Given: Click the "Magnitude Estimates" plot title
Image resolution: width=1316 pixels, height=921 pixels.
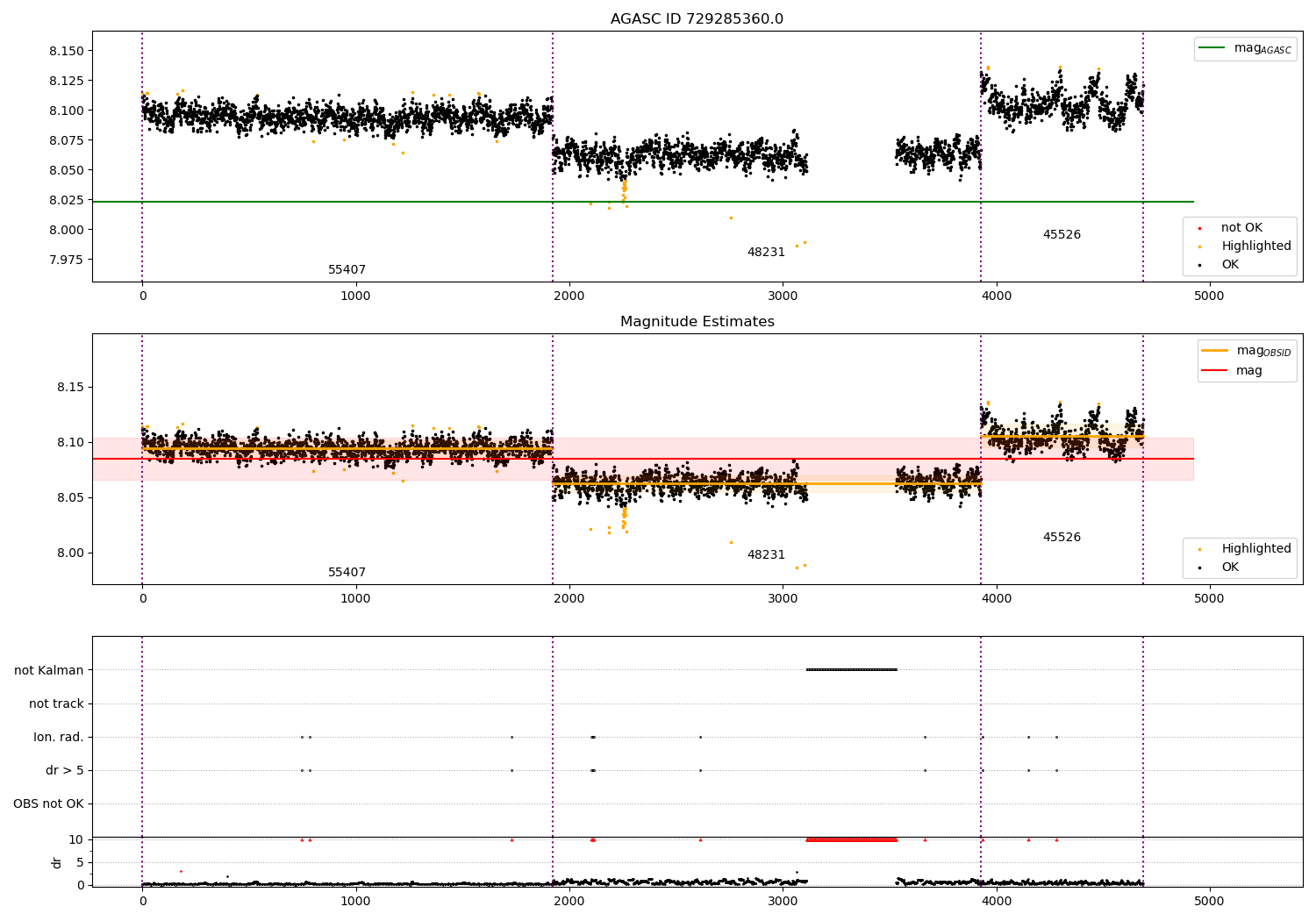Looking at the screenshot, I should 697,322.
